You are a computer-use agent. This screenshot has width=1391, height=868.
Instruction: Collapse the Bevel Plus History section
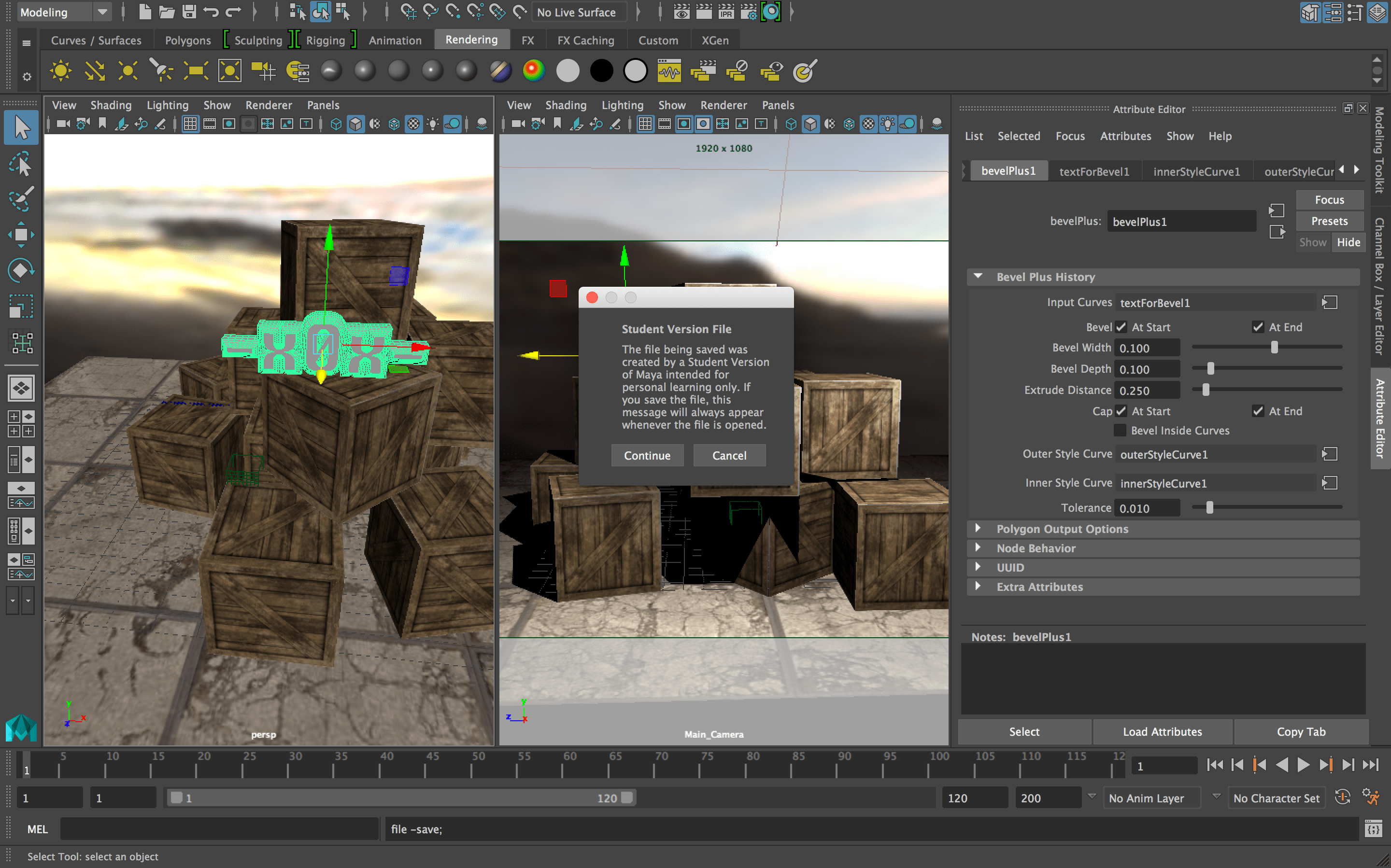point(978,277)
